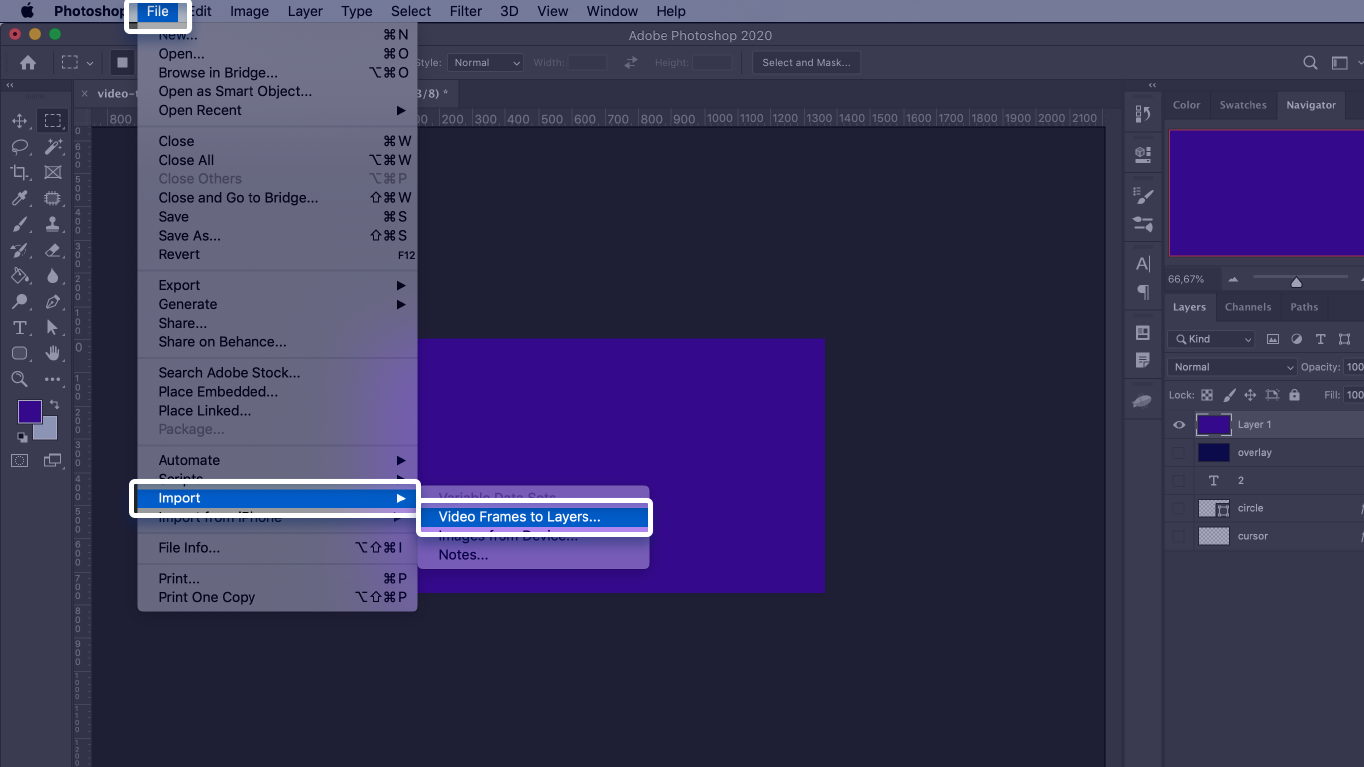Toggle Quick Mask mode
The image size is (1364, 767).
(x=19, y=461)
